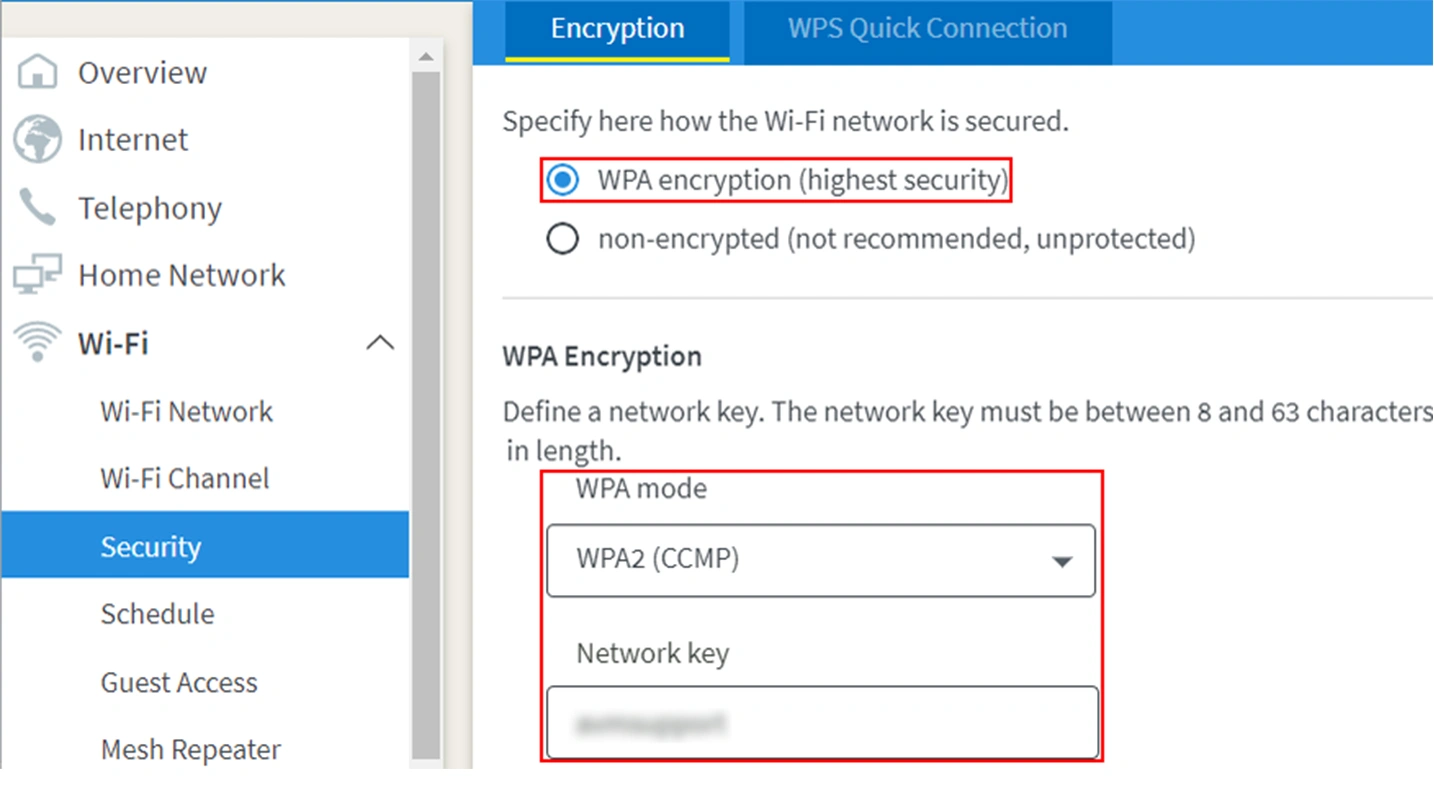Open the Wi-Fi Channel page
The image size is (1434, 794).
184,478
